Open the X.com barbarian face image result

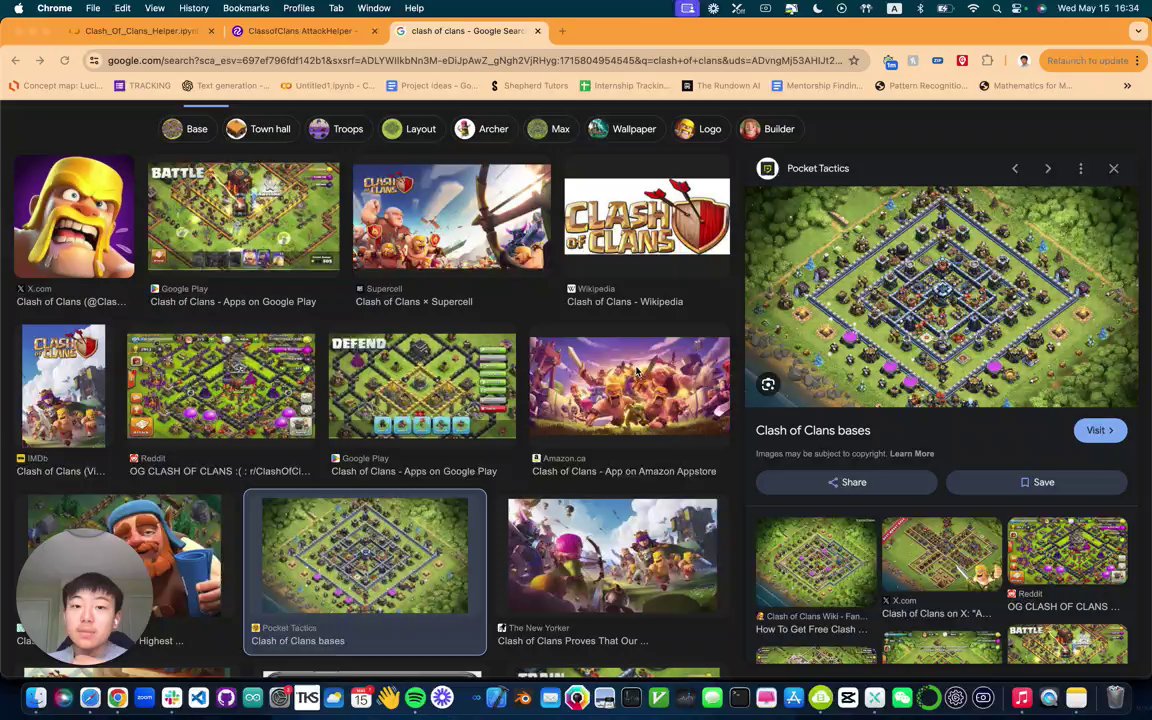(74, 216)
